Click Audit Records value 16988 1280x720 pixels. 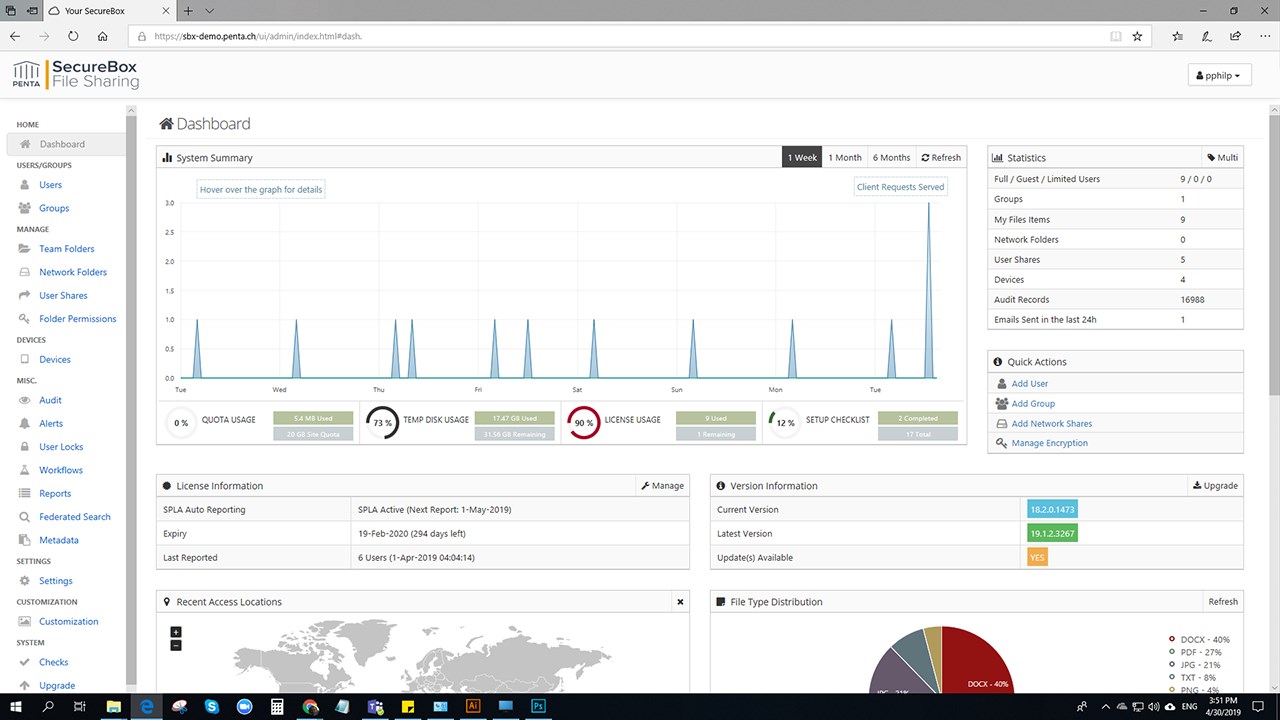[1192, 300]
